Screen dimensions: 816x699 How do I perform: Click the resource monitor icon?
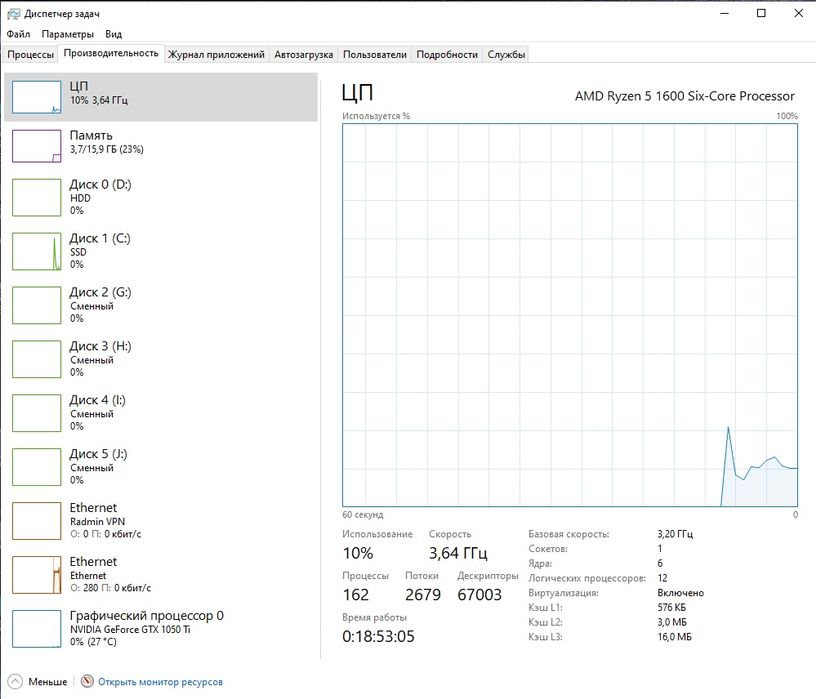[x=87, y=681]
